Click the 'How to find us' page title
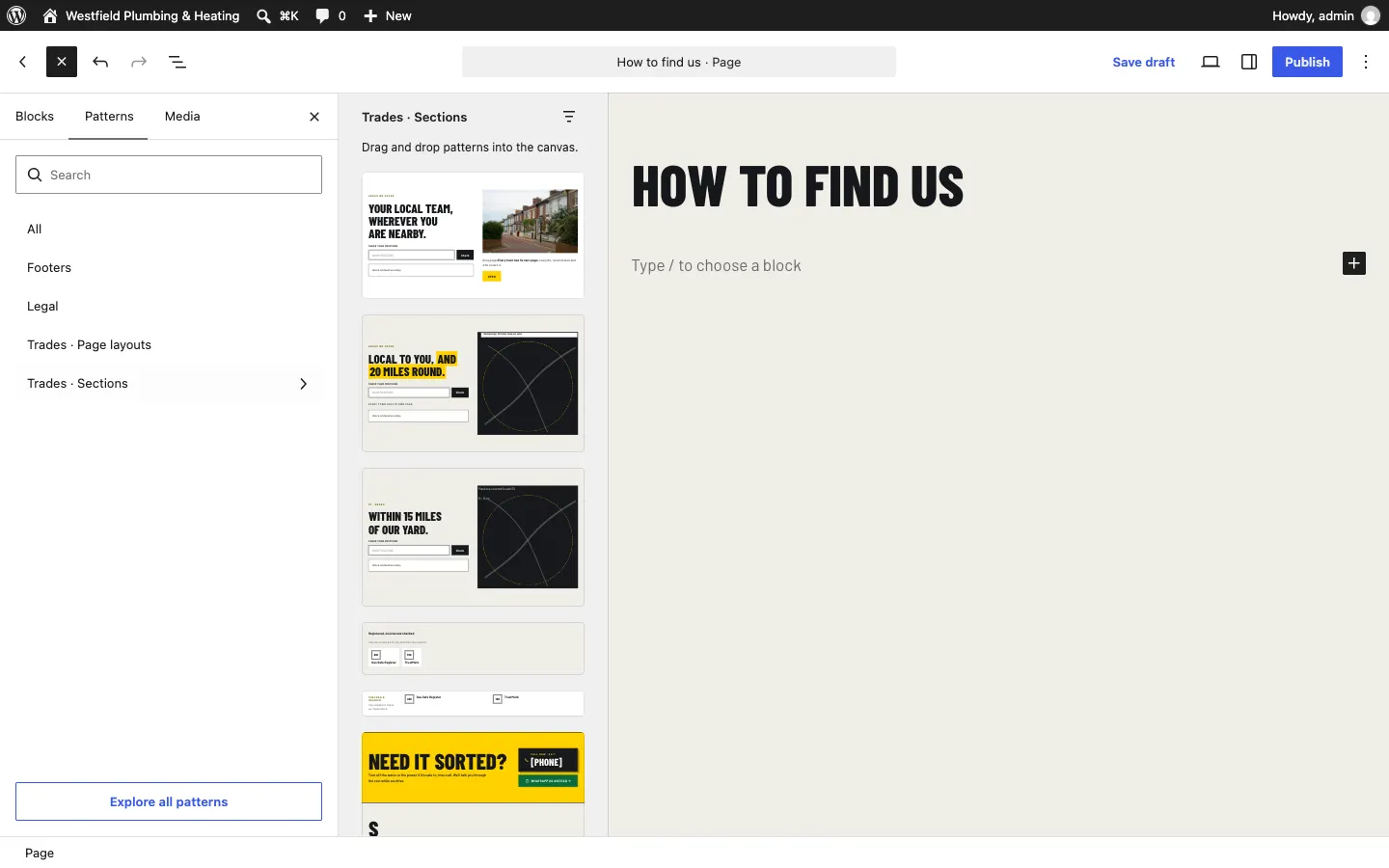This screenshot has width=1389, height=868. click(799, 186)
